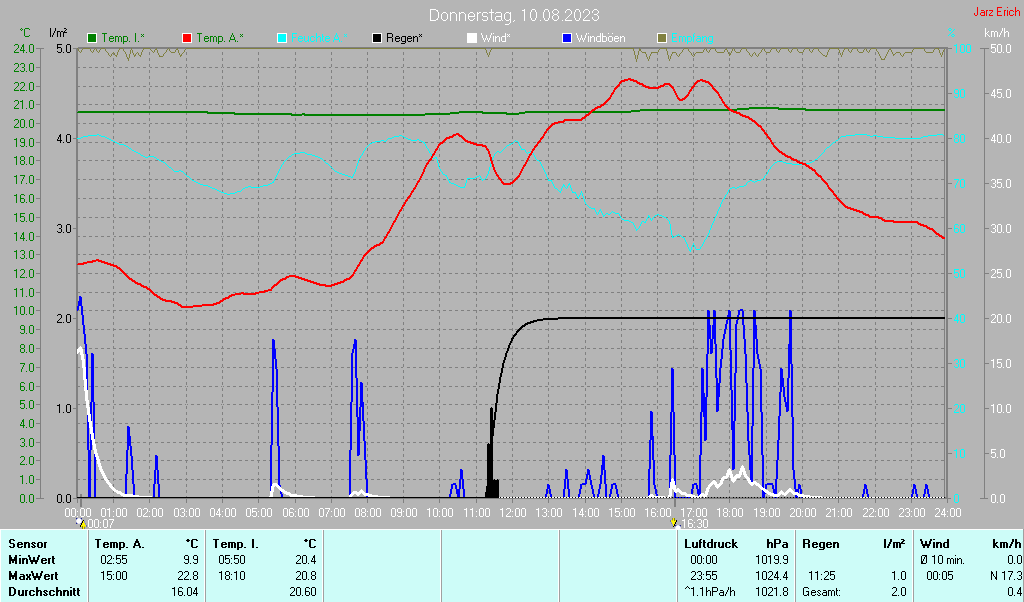Screen dimensions: 1024x602
Task: Click the time '05:50' in the Temp. I. column
Action: pos(232,560)
